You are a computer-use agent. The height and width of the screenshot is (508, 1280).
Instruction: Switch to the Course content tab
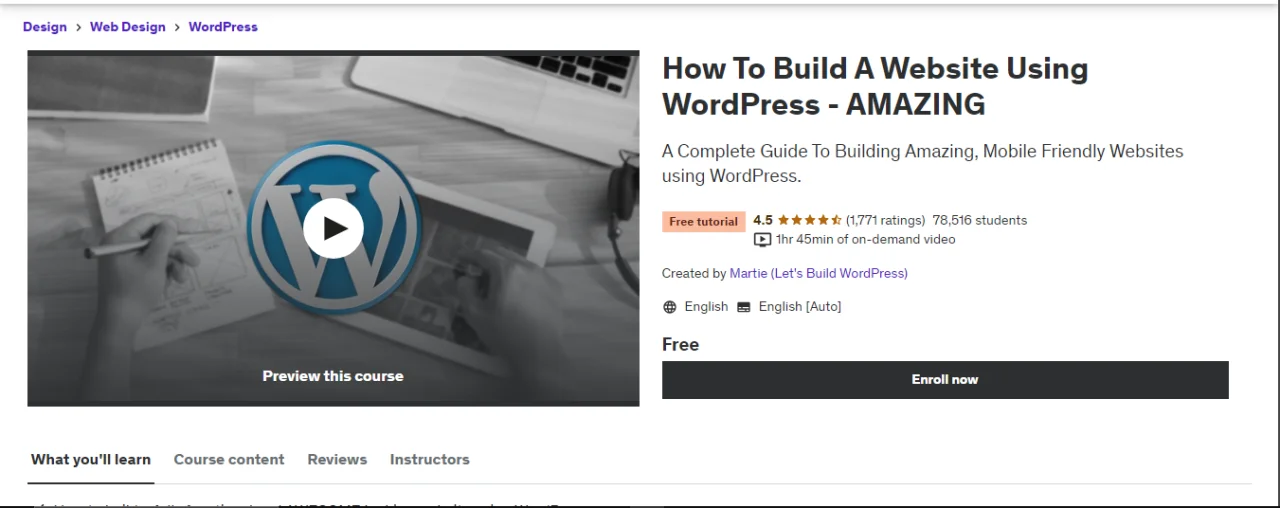pyautogui.click(x=229, y=460)
